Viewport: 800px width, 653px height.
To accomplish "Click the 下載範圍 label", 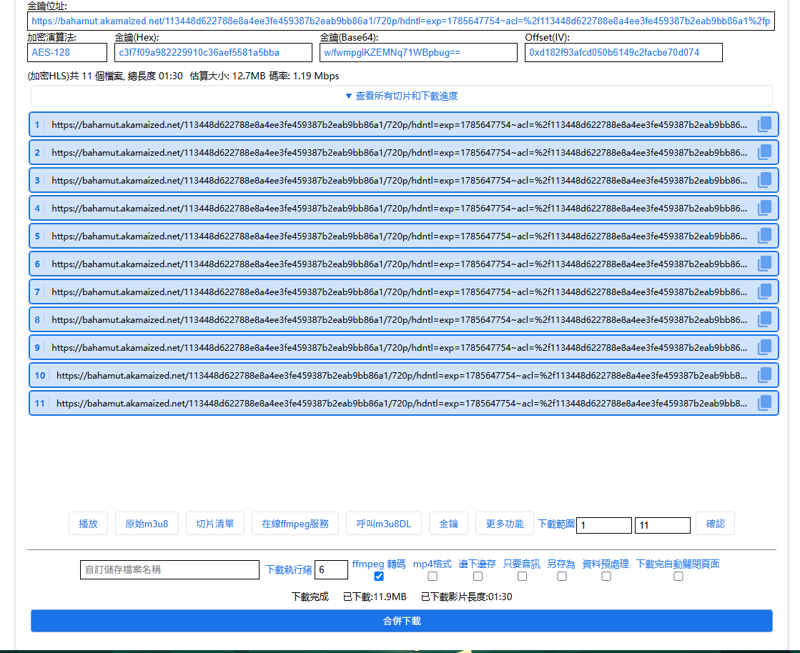I will tap(556, 523).
